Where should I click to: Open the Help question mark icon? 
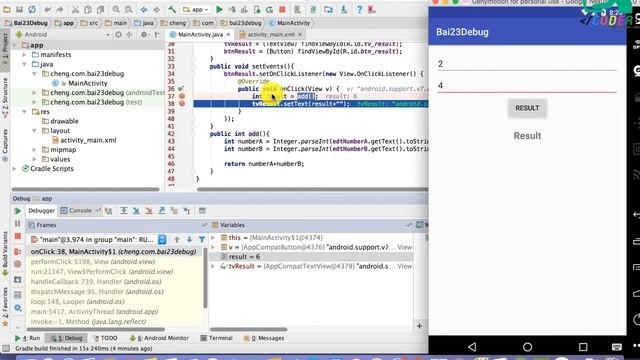coord(359,9)
